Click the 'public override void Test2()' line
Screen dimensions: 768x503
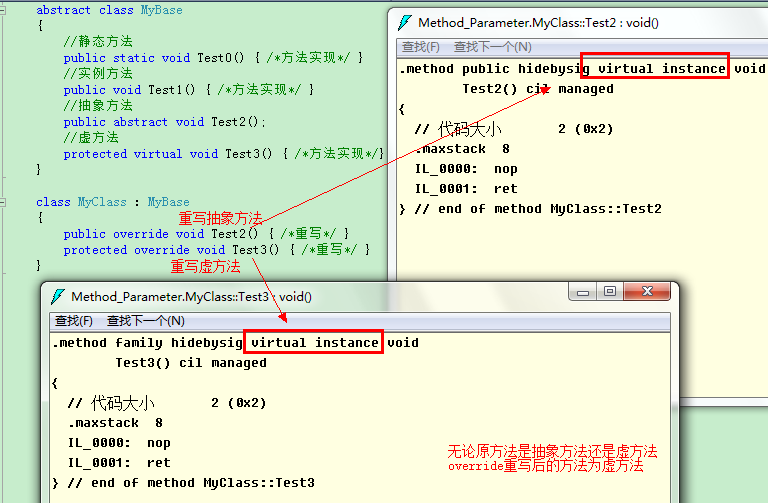click(x=206, y=234)
